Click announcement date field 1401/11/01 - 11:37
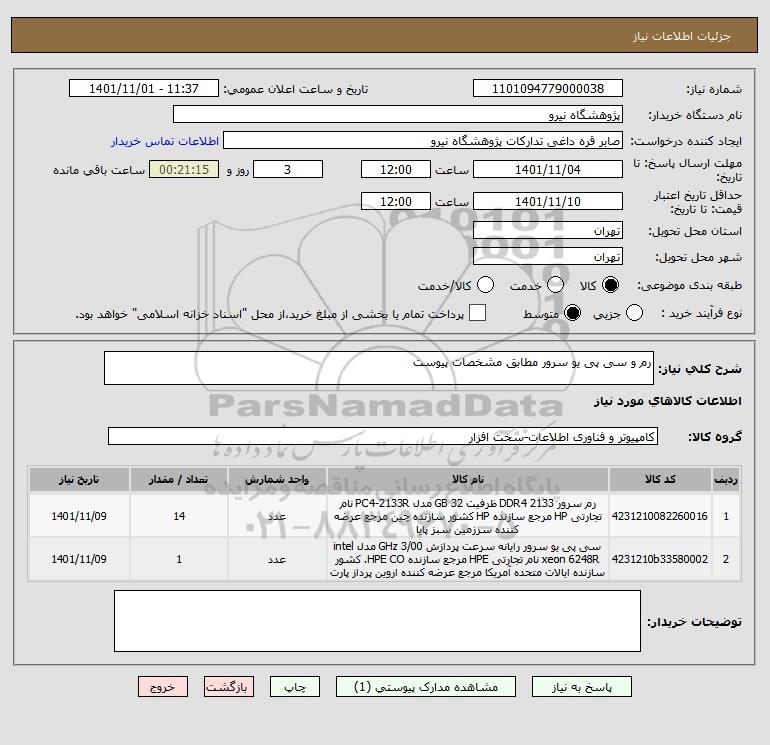This screenshot has width=770, height=745. pyautogui.click(x=143, y=89)
